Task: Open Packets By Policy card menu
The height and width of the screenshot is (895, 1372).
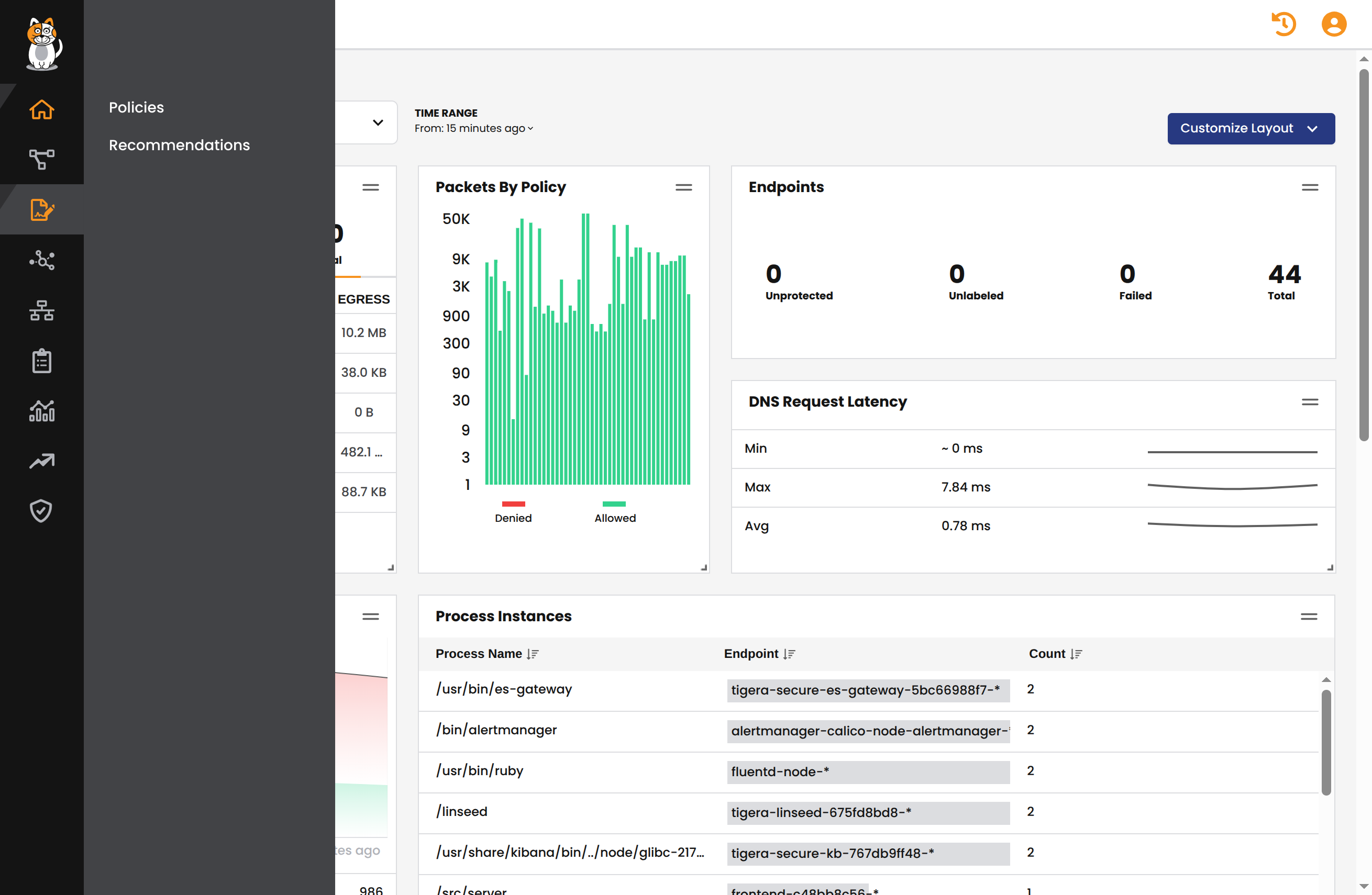Action: tap(684, 187)
